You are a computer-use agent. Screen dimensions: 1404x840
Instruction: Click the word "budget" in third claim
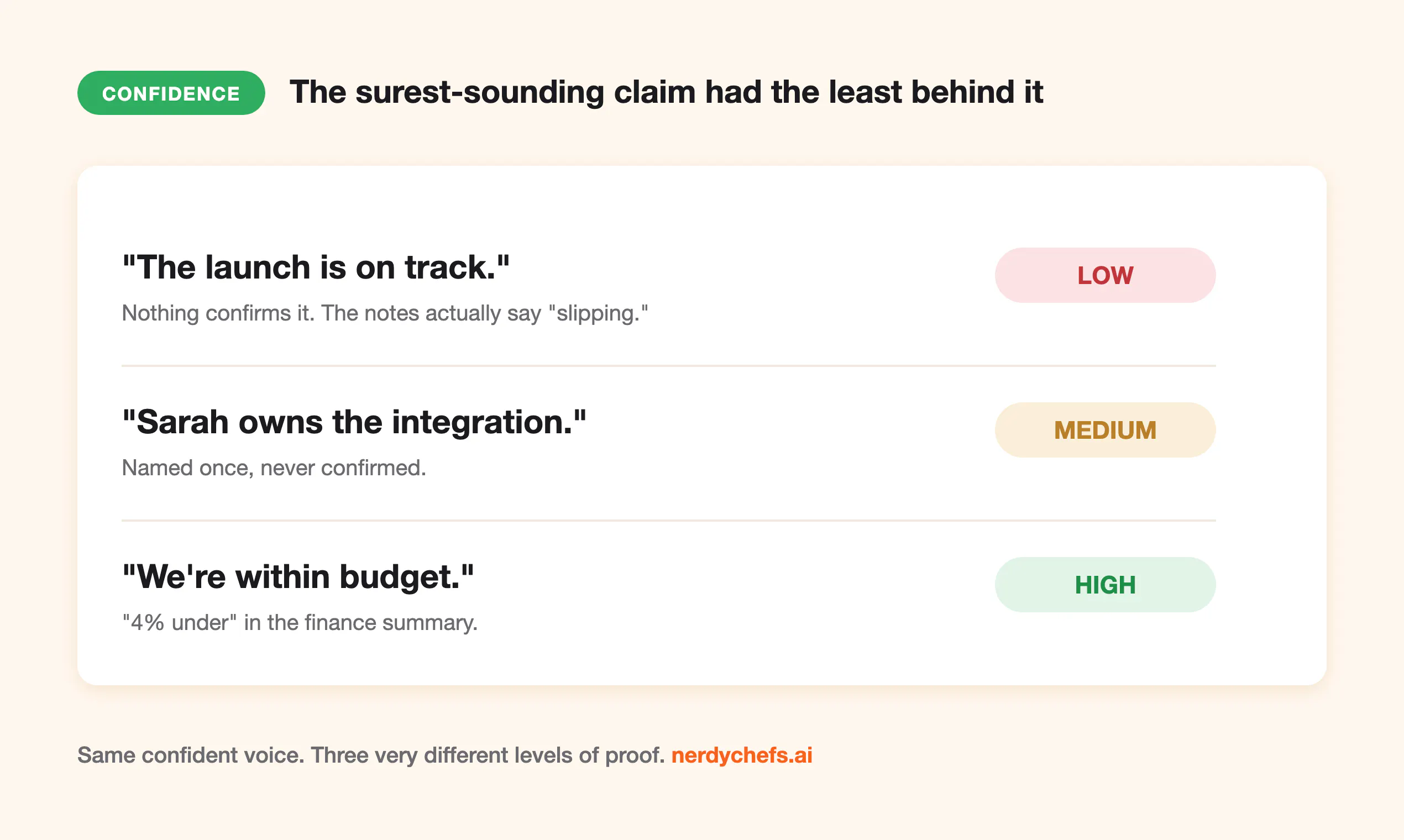pos(399,578)
